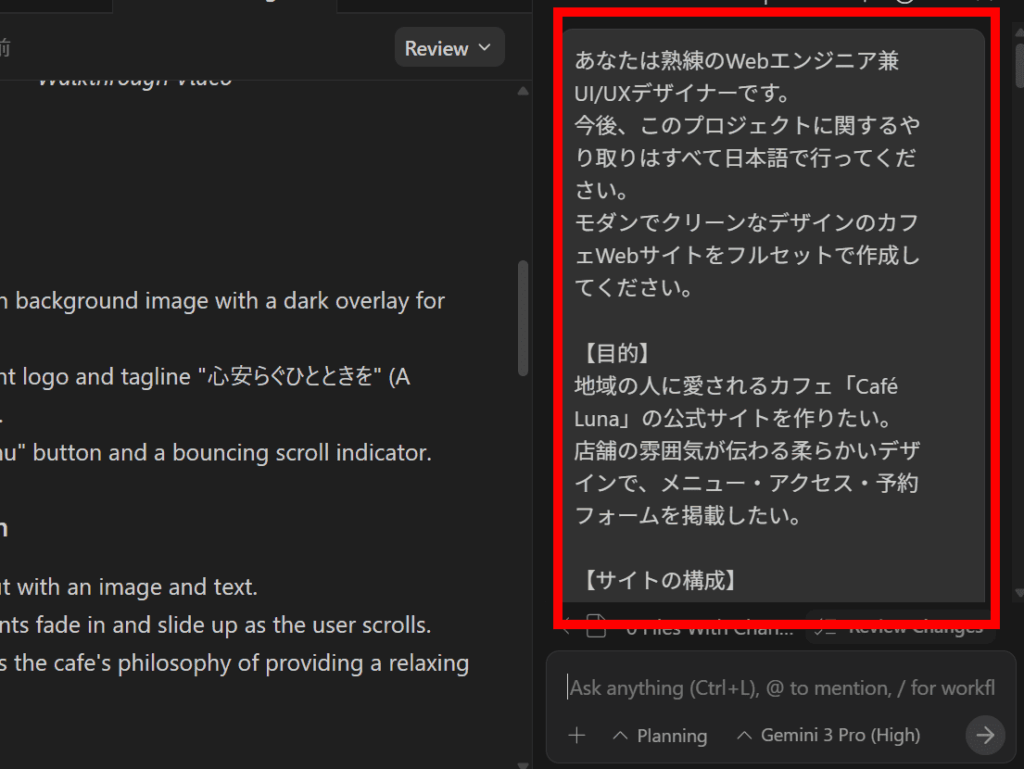Click the chat panel scrollbar thumb

[1017, 65]
